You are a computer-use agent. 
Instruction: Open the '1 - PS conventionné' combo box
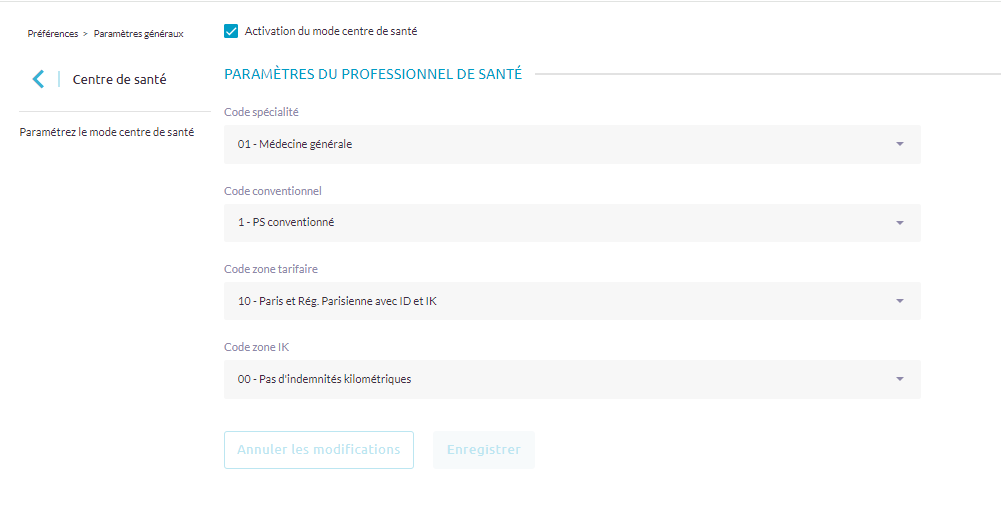560,222
